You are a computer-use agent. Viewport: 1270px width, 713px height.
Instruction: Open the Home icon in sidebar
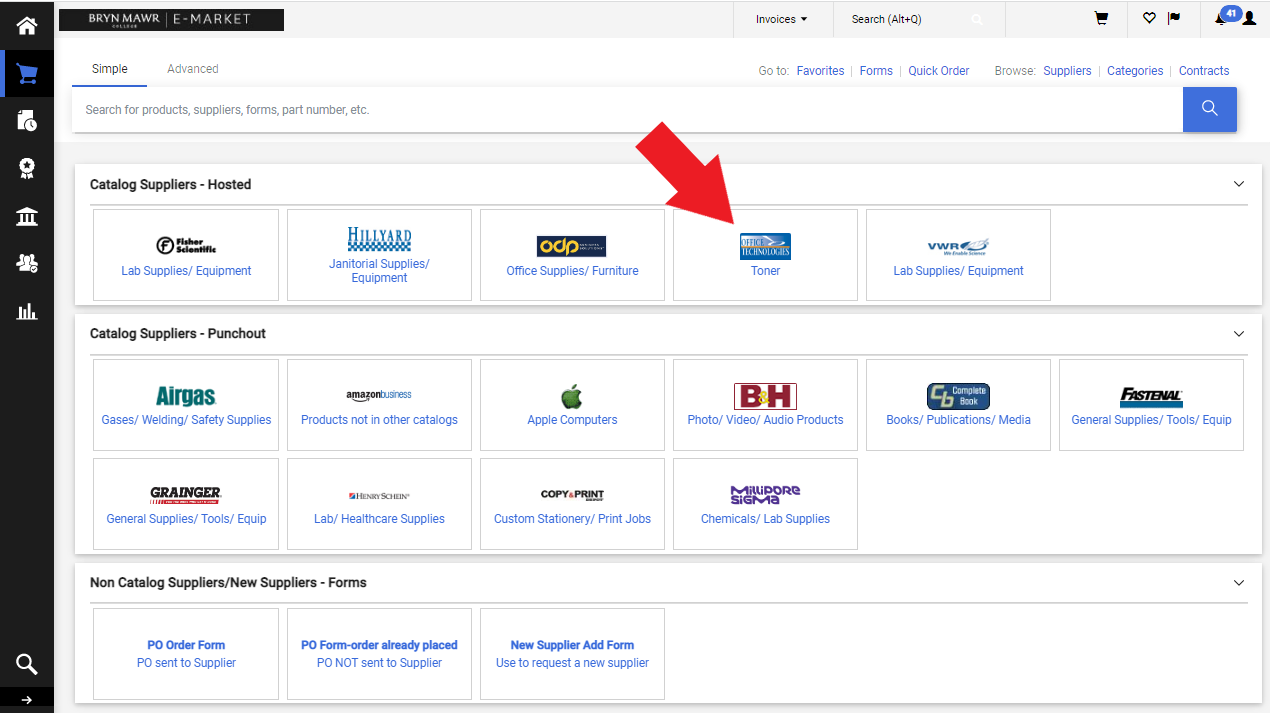pyautogui.click(x=27, y=26)
